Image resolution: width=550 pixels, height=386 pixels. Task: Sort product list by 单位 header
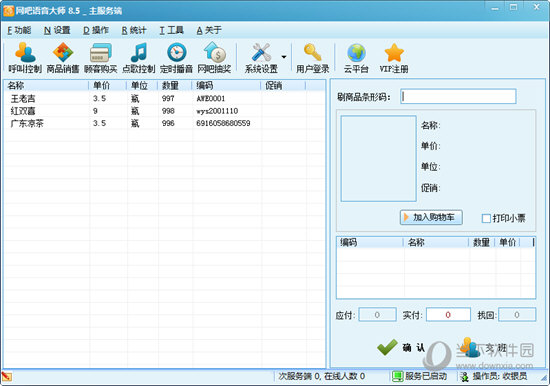pos(142,86)
